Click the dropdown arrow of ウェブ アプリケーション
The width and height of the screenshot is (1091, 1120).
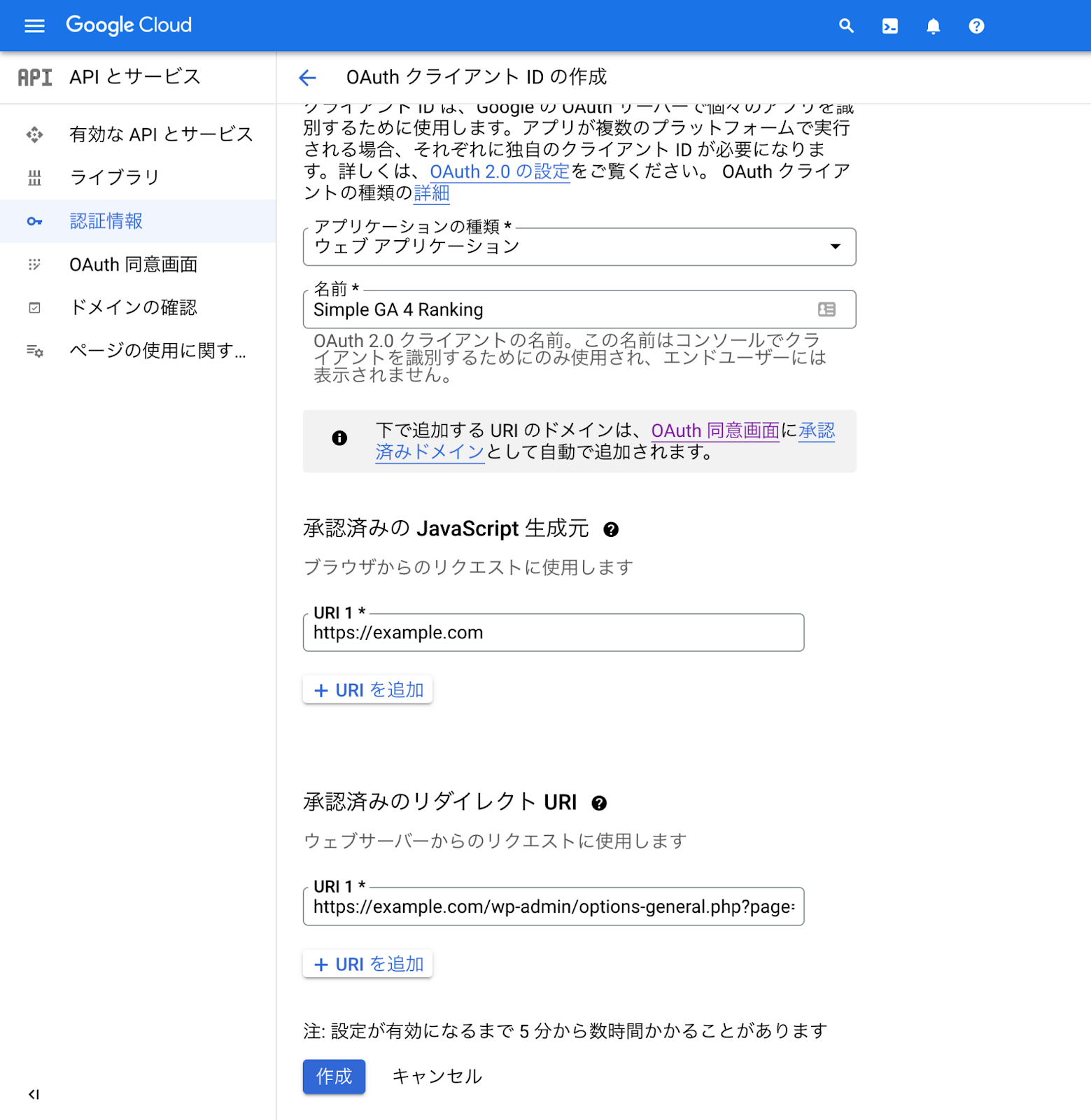835,246
